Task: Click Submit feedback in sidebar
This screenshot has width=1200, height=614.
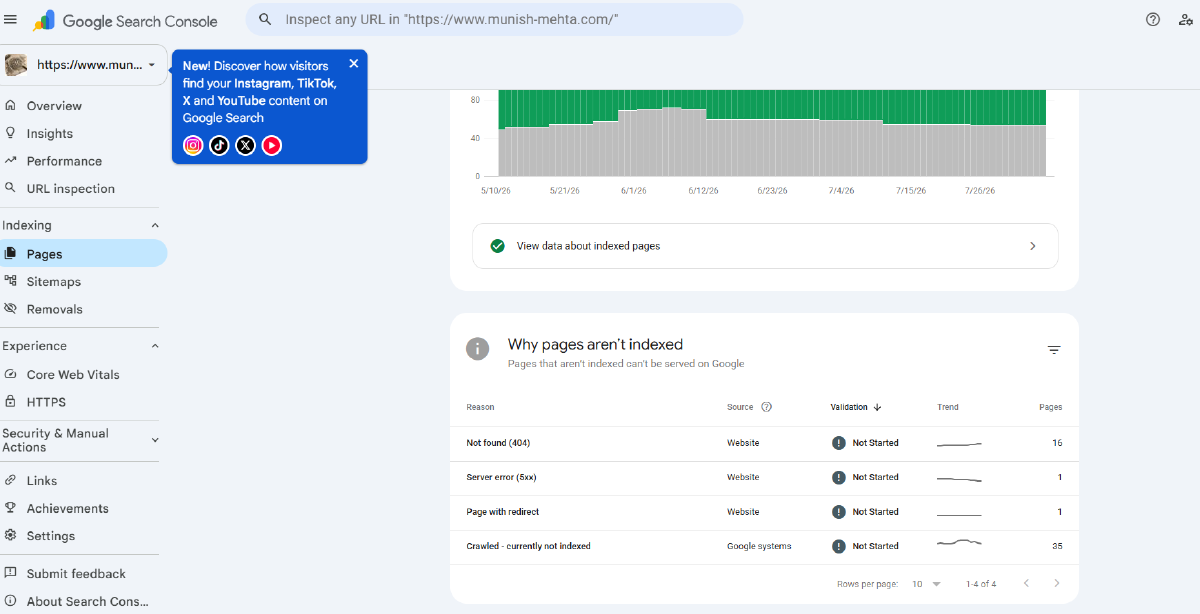Action: click(x=76, y=574)
